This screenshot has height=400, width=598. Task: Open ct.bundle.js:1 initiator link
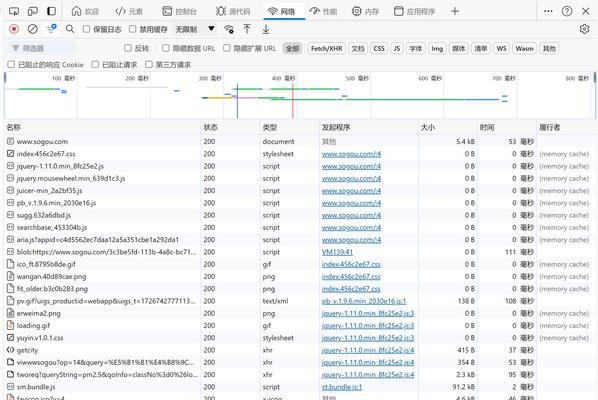tap(342, 387)
